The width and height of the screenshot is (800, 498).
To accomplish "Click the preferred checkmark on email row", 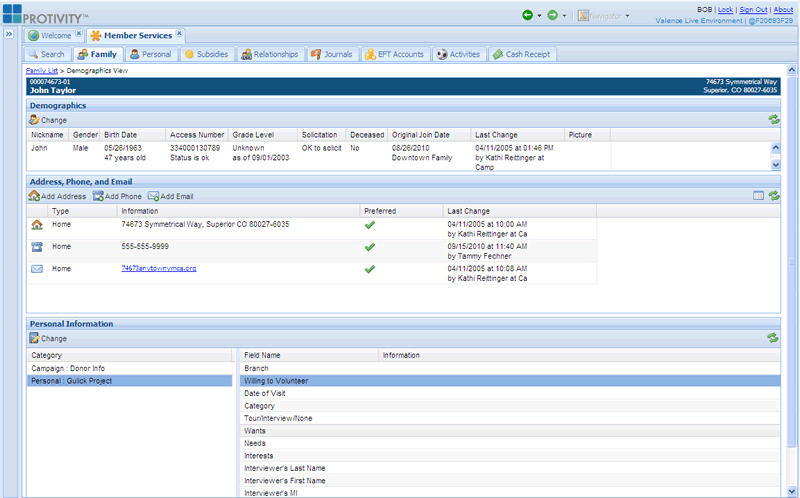I will [x=370, y=269].
